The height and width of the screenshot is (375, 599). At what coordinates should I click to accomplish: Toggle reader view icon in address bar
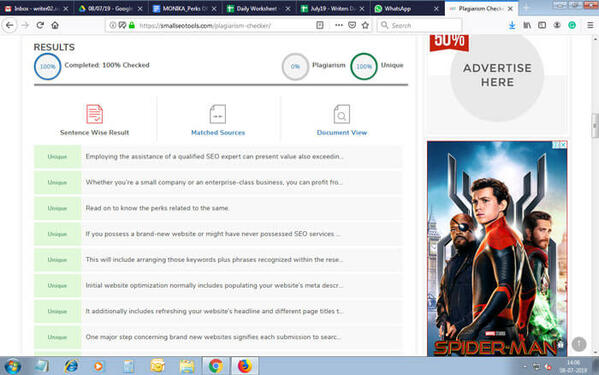tap(320, 25)
